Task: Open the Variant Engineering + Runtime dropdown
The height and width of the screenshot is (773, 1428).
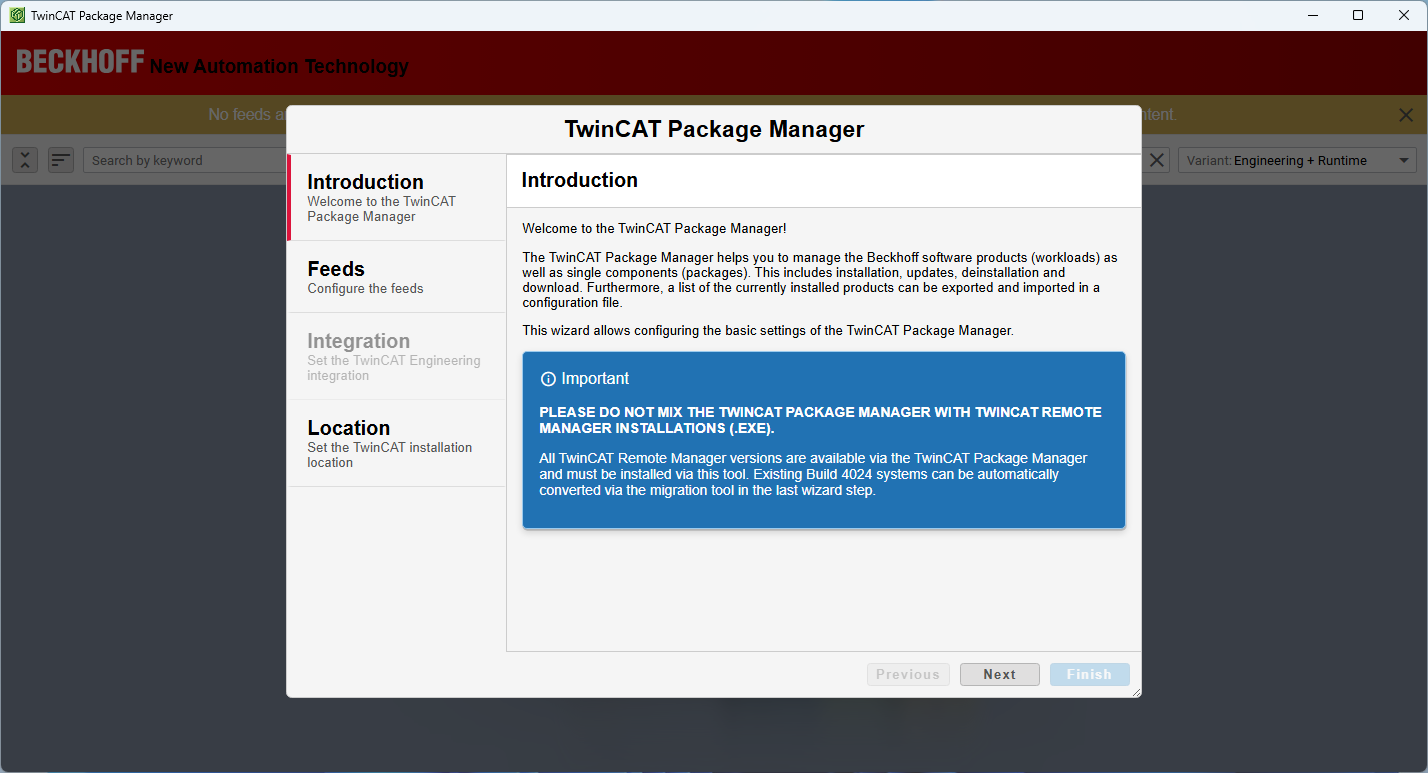Action: [x=1297, y=160]
